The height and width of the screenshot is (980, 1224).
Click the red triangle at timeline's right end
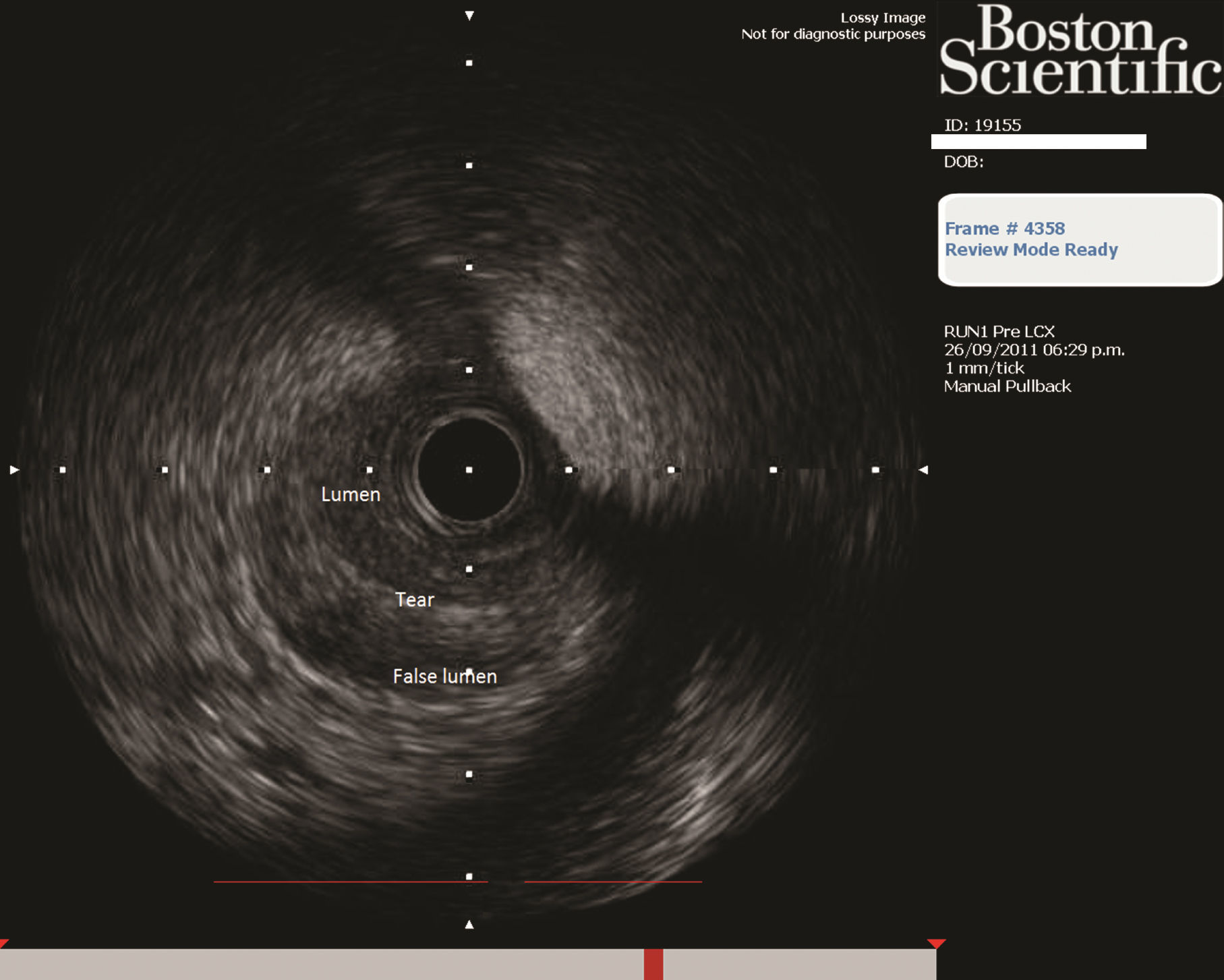pyautogui.click(x=936, y=944)
